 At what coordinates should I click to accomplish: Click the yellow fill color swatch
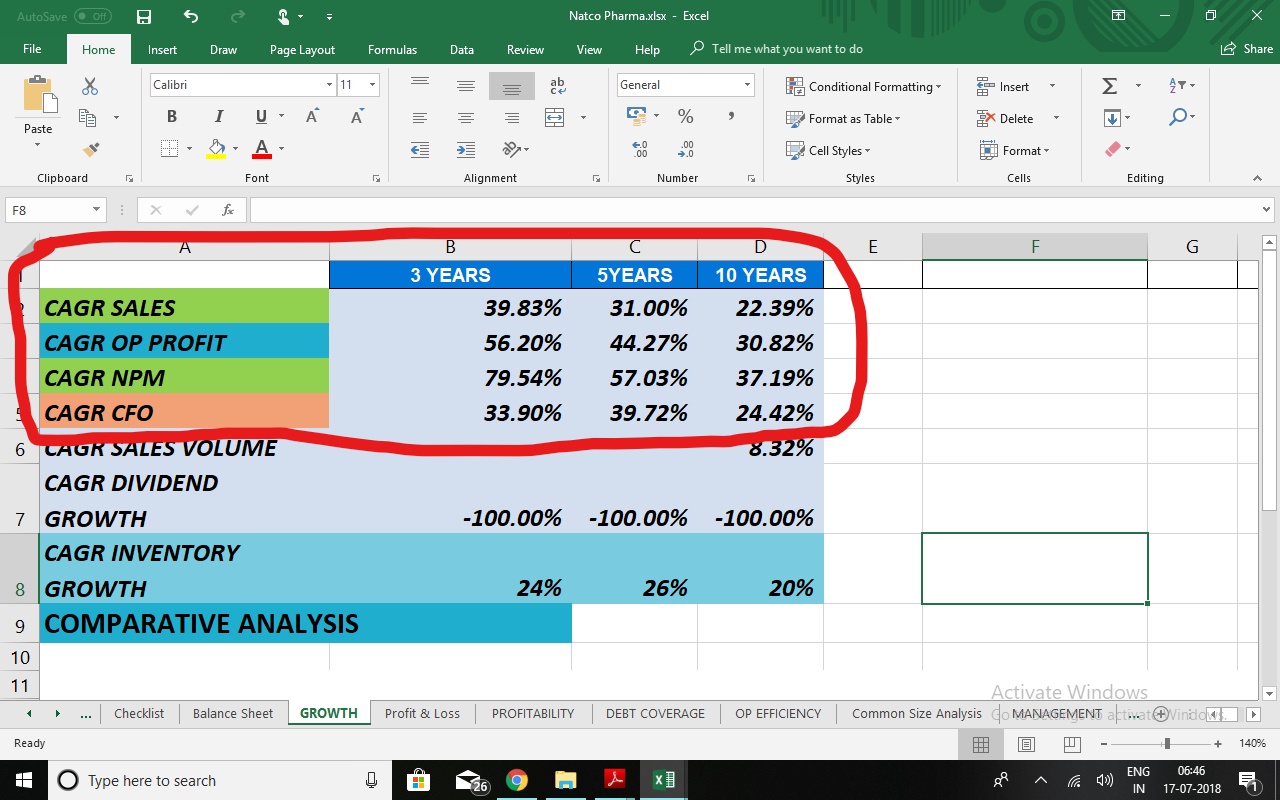pos(216,149)
